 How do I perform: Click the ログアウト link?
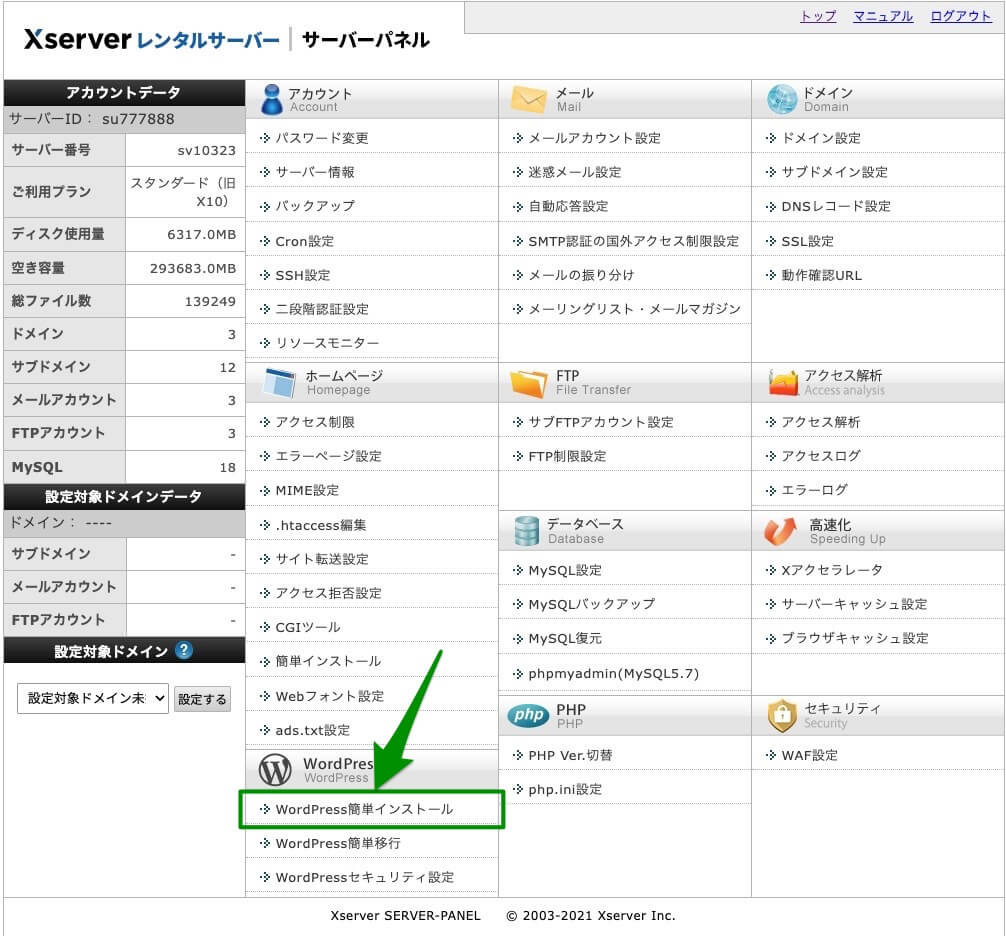pyautogui.click(x=960, y=16)
